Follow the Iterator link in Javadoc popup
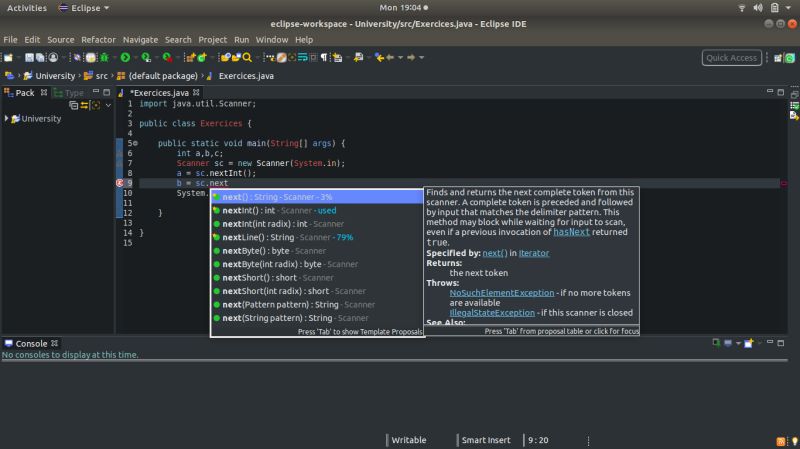The height and width of the screenshot is (449, 800). coord(534,253)
